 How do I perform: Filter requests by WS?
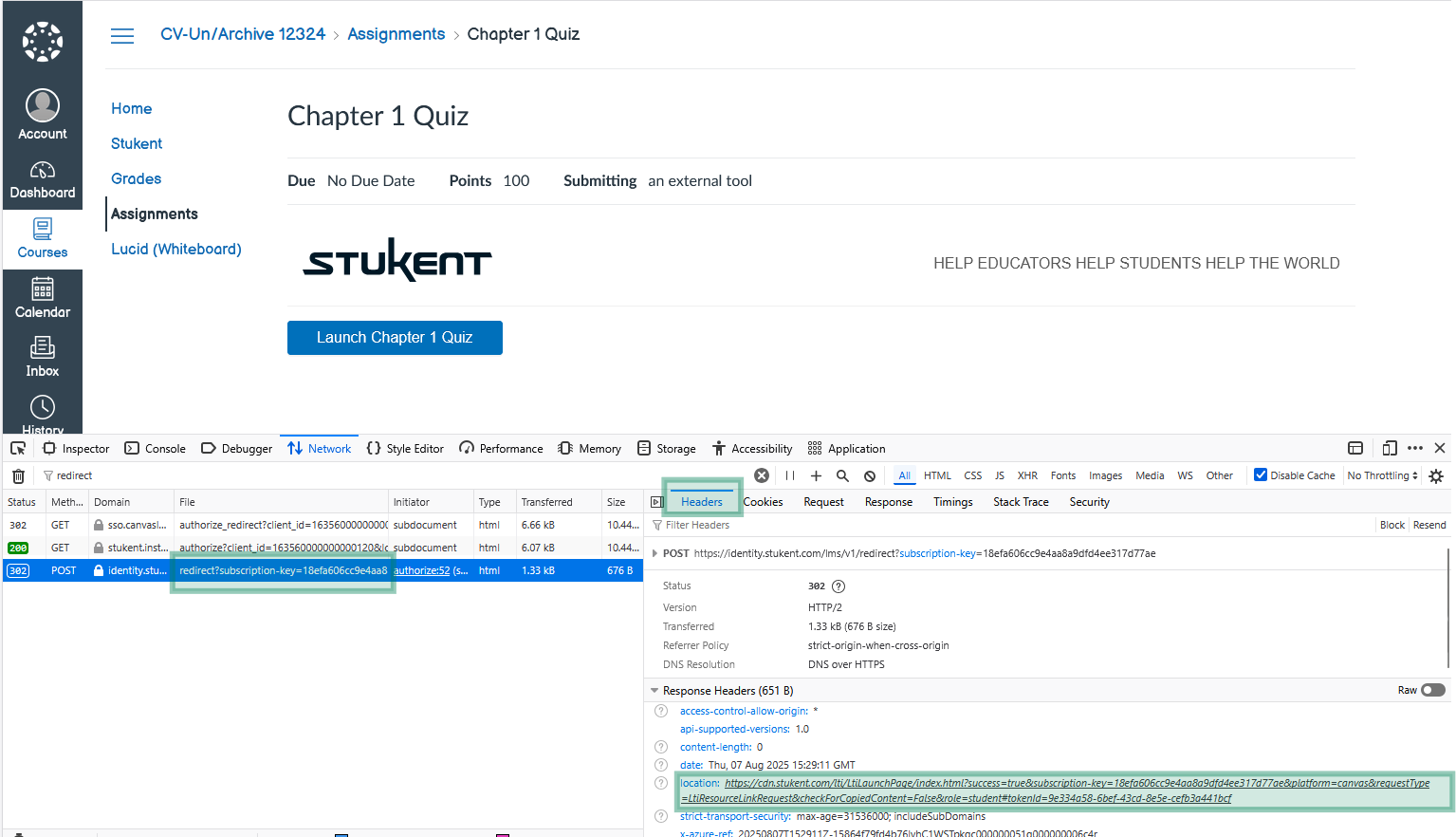pos(1185,475)
